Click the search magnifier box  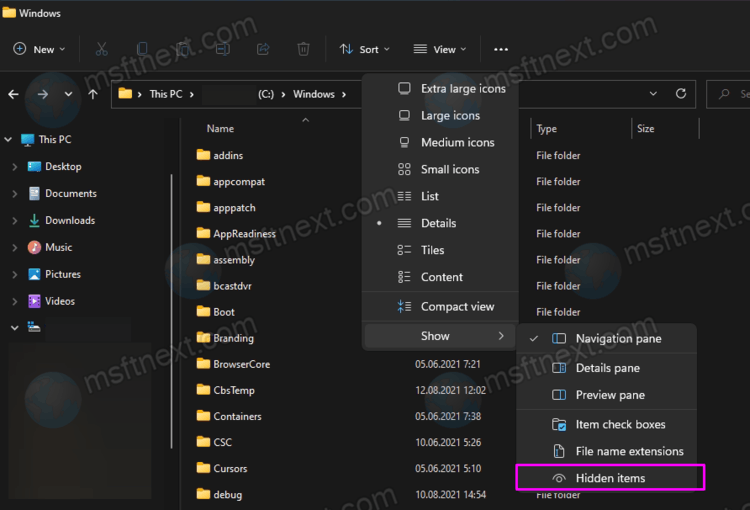(x=728, y=94)
